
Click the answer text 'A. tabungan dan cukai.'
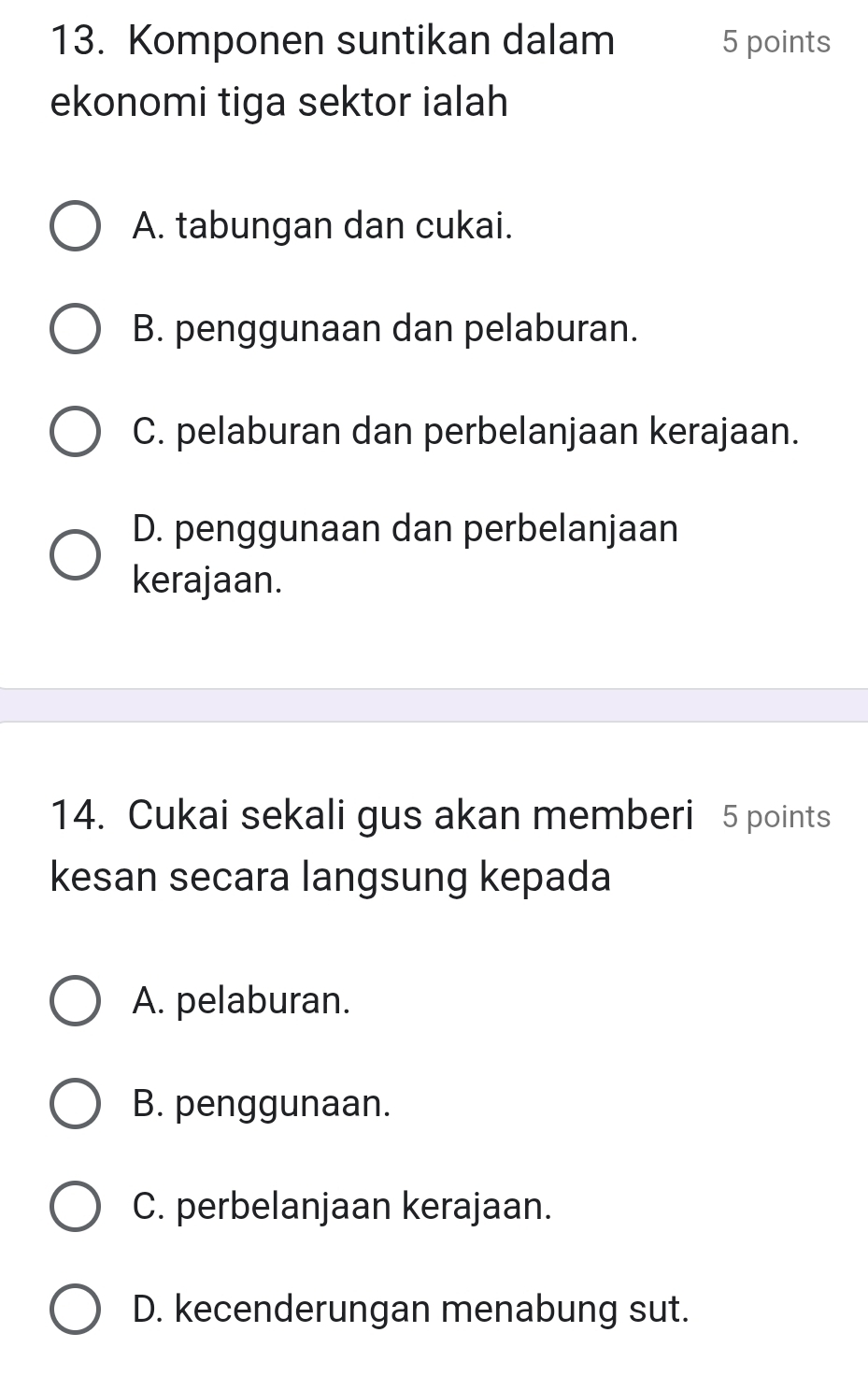point(323,226)
